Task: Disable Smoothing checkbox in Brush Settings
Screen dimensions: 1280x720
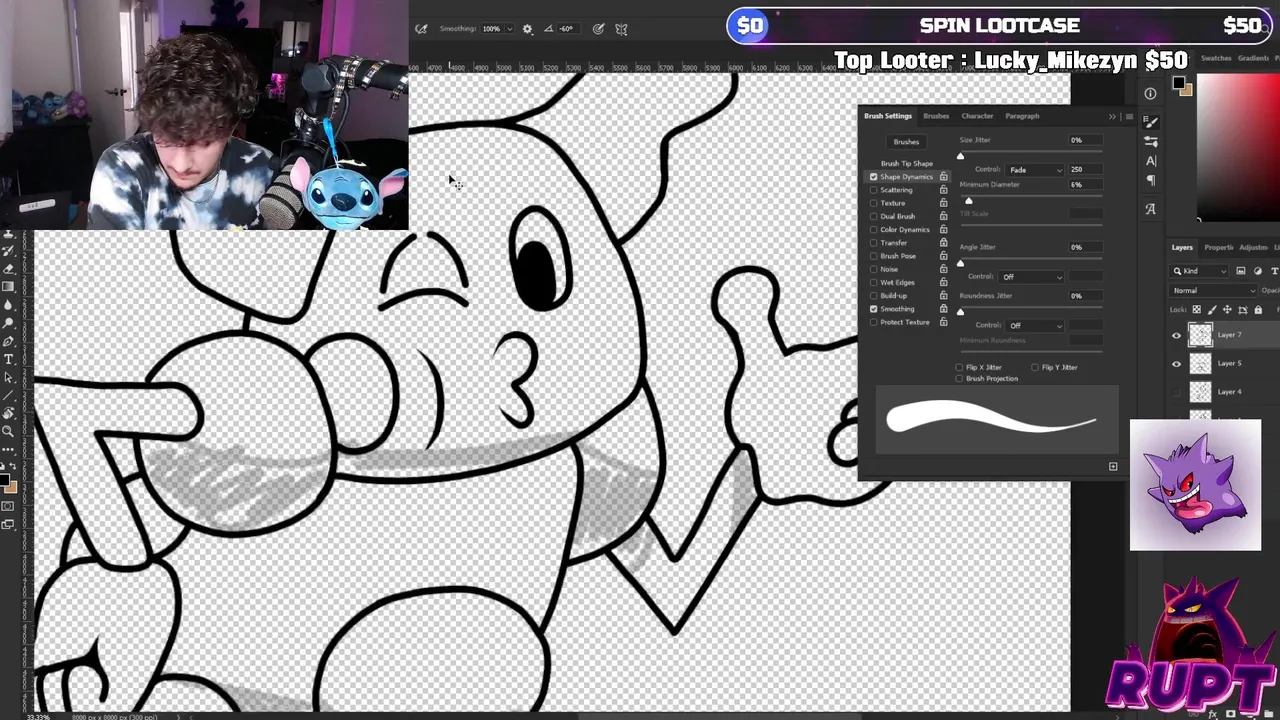Action: point(874,309)
